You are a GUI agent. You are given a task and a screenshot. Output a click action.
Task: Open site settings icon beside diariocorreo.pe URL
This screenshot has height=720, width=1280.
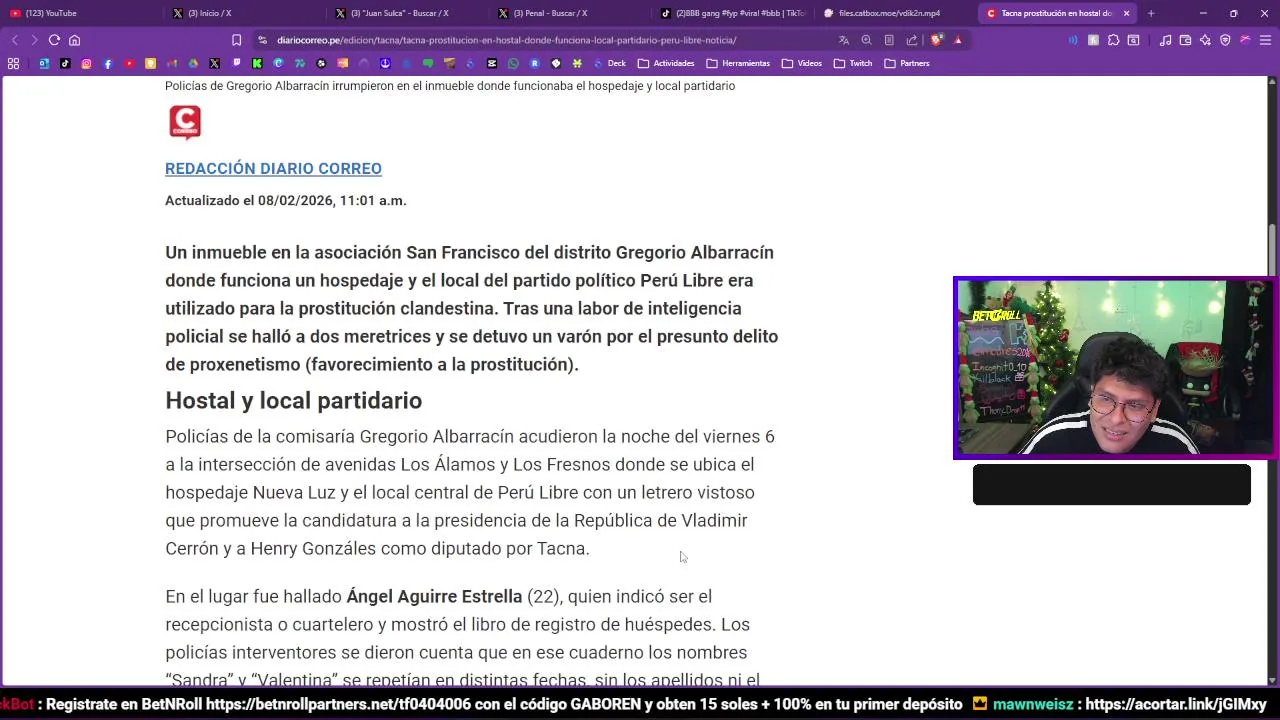pos(262,40)
